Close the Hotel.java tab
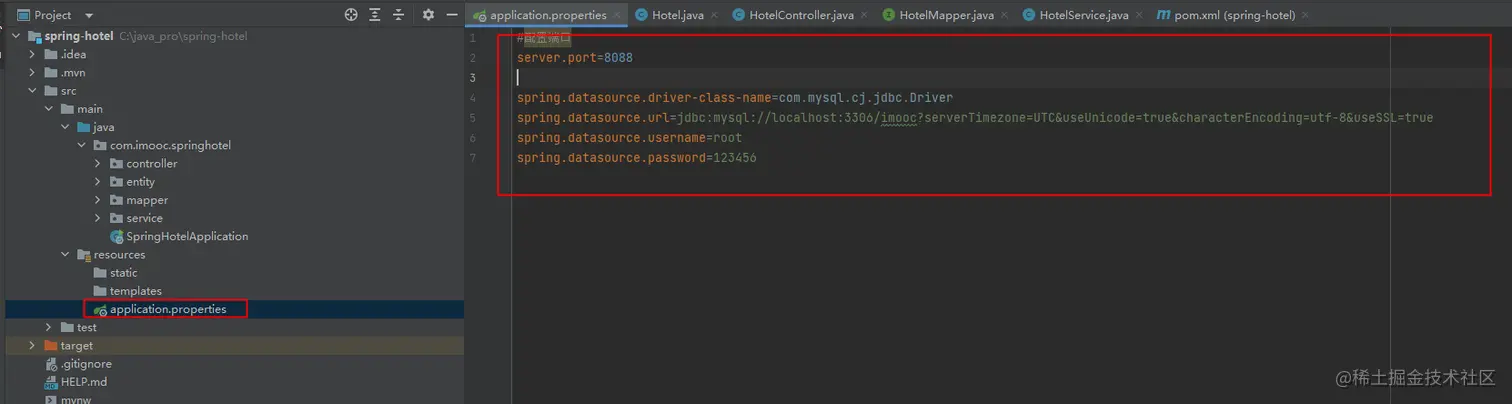 715,15
